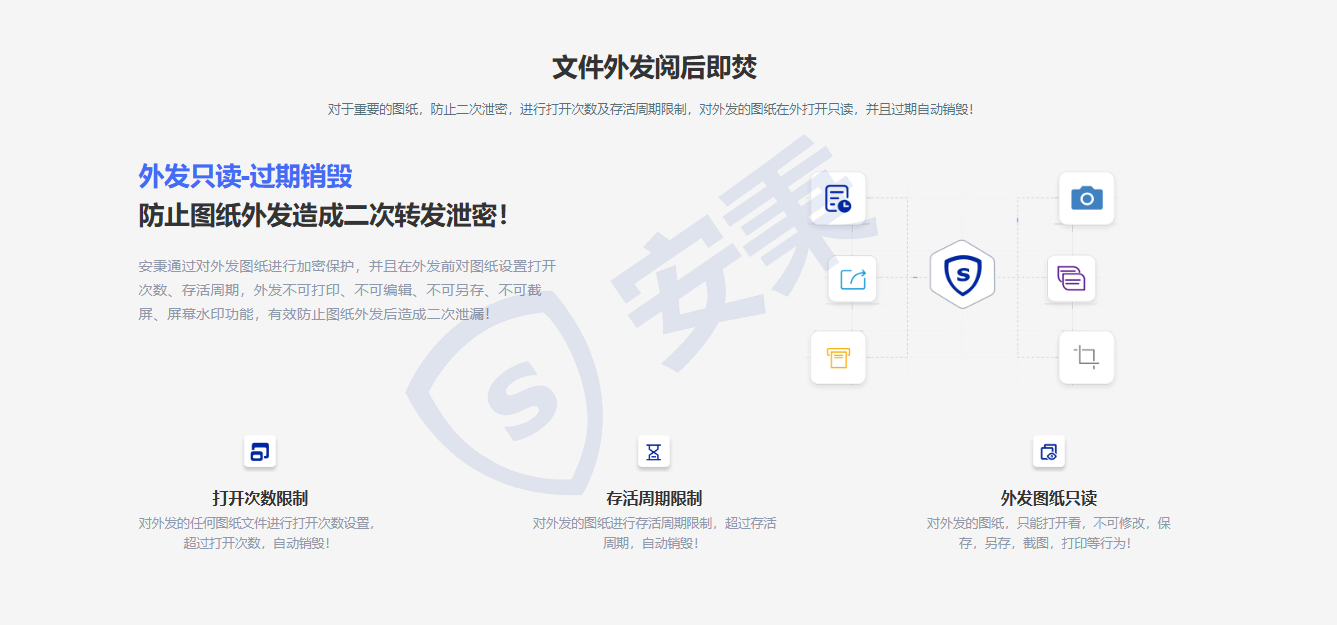This screenshot has height=625, width=1337.
Task: Click the hourglass icon above 存活周期限制
Action: pyautogui.click(x=654, y=452)
